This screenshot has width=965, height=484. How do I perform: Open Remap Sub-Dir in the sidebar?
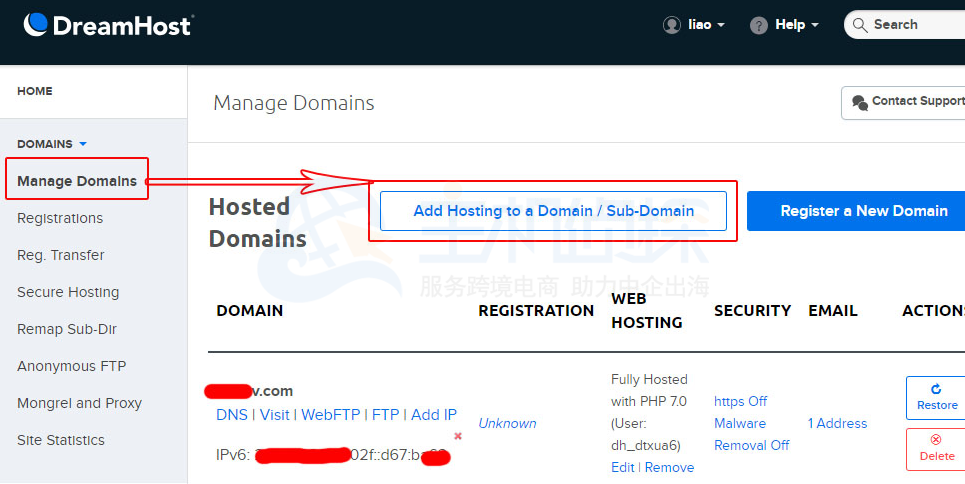66,329
